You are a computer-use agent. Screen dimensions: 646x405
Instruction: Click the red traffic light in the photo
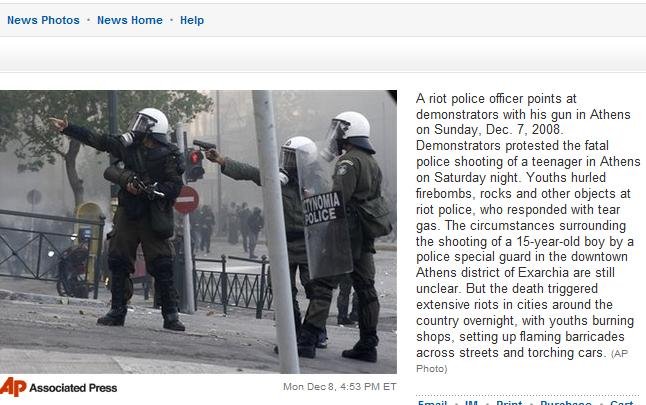pyautogui.click(x=195, y=164)
